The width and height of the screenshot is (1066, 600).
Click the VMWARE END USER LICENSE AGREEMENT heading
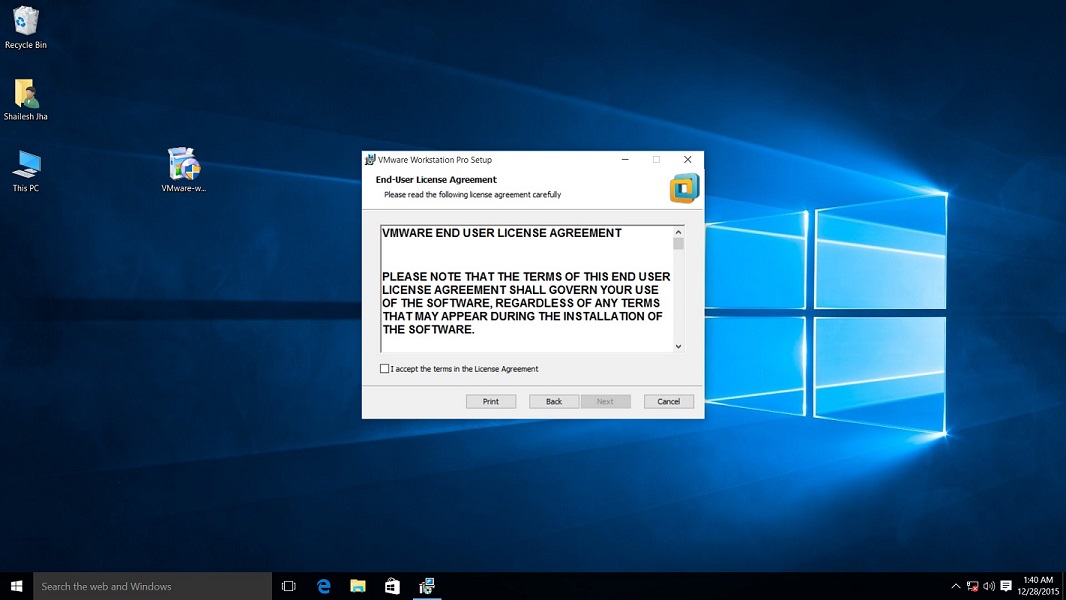click(502, 233)
